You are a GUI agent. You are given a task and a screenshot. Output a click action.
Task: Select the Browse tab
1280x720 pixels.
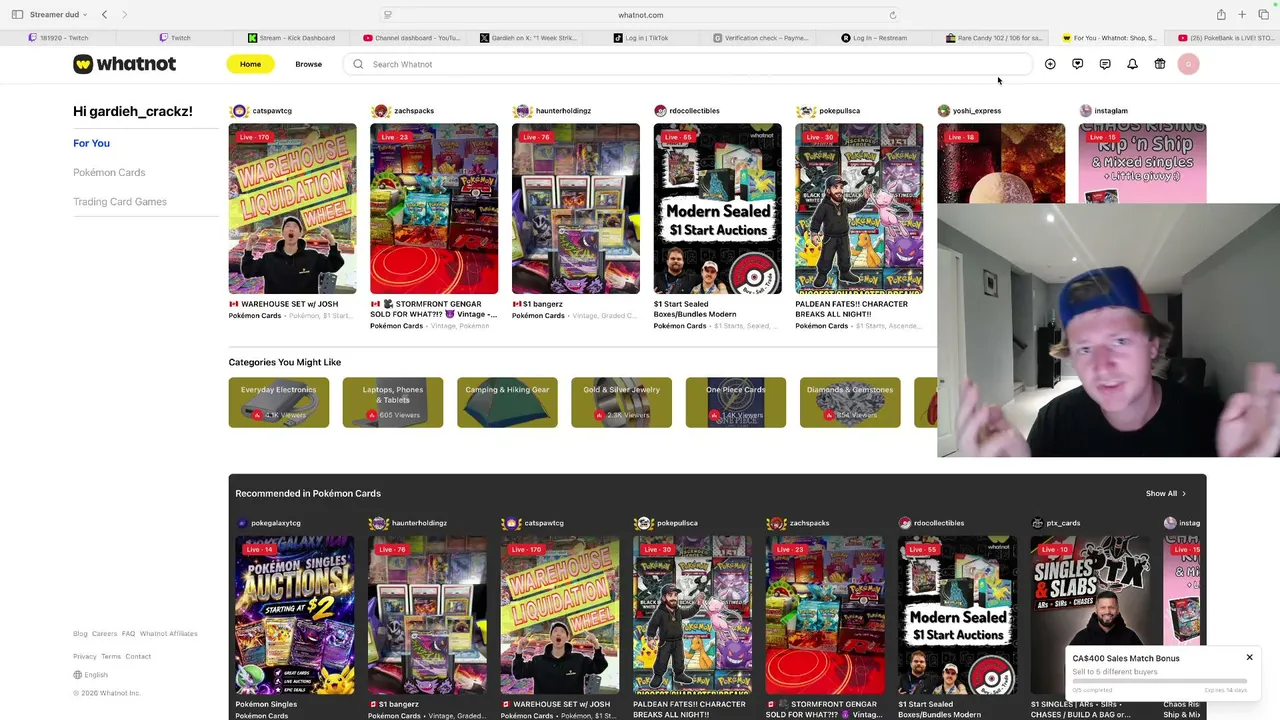click(x=308, y=64)
